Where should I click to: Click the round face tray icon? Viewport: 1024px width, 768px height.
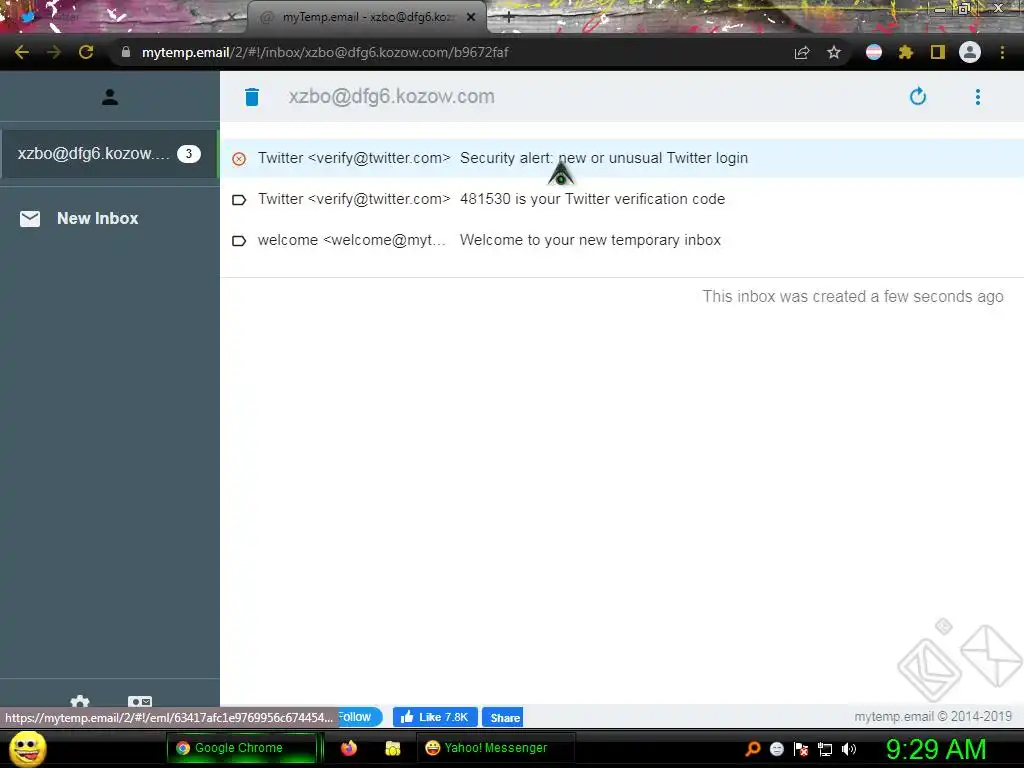pos(776,749)
